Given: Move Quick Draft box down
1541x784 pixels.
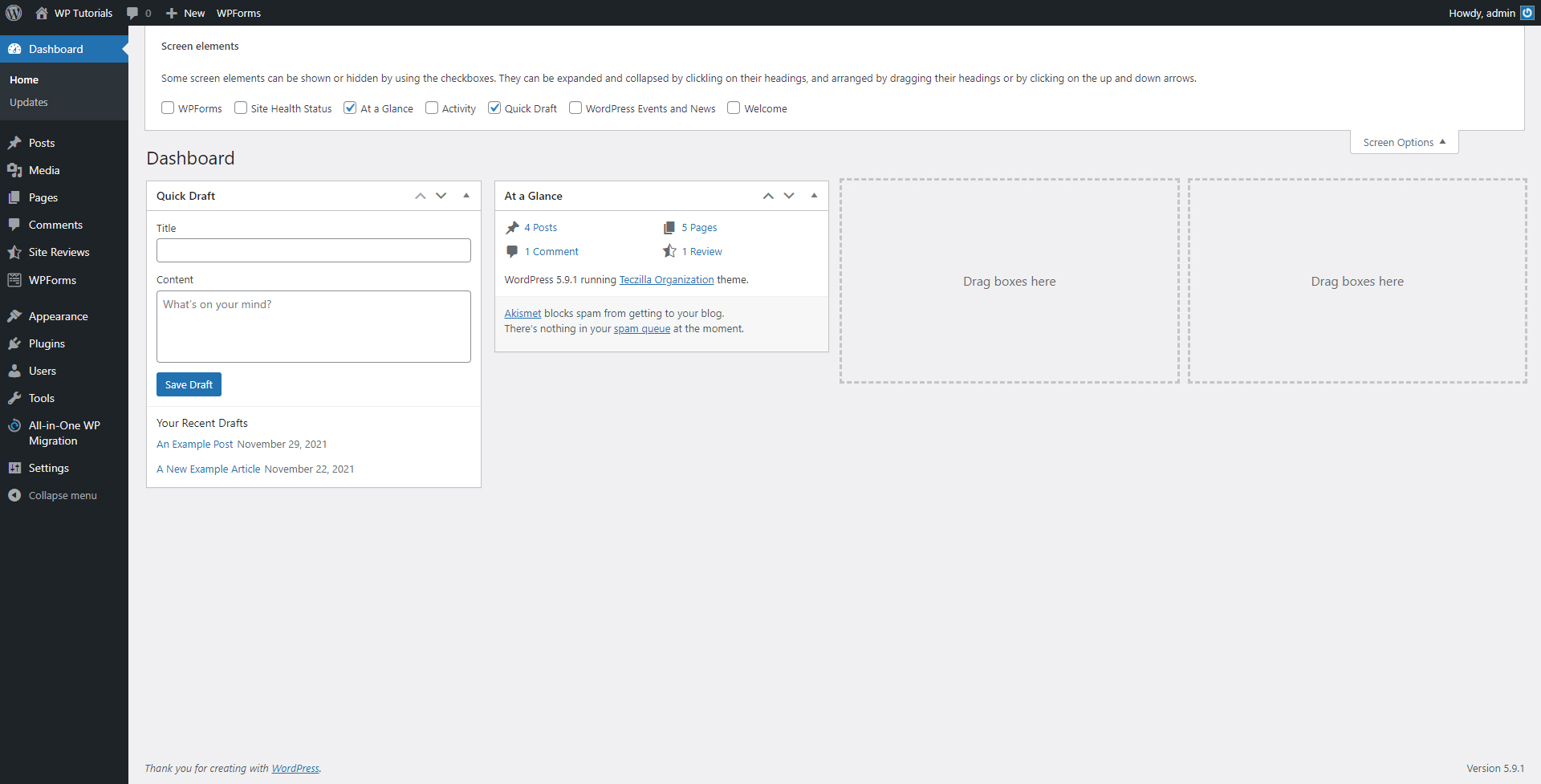Looking at the screenshot, I should pyautogui.click(x=441, y=196).
